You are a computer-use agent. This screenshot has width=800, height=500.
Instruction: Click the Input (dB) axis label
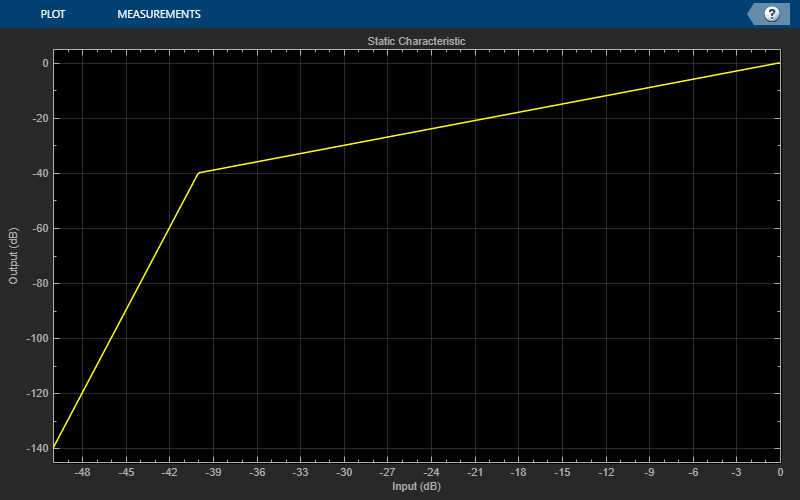click(416, 486)
